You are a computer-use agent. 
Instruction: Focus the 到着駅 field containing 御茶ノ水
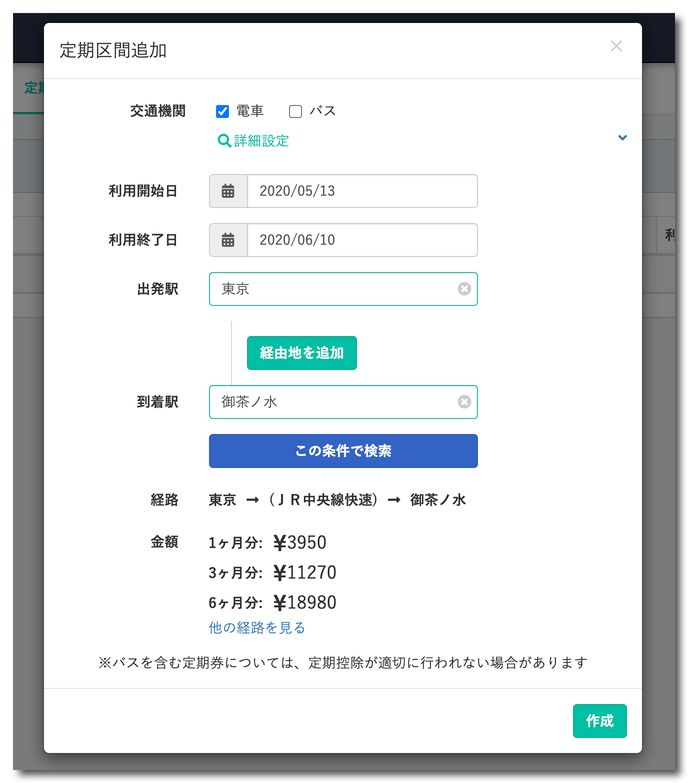tap(343, 402)
